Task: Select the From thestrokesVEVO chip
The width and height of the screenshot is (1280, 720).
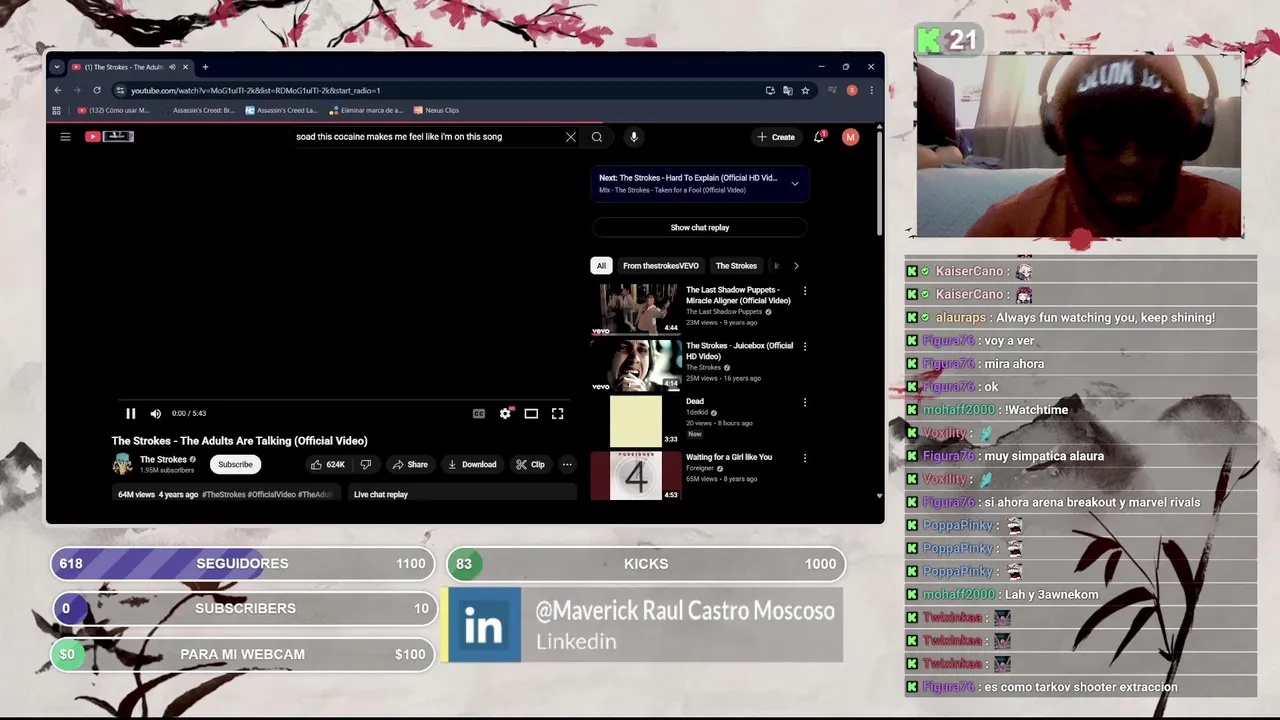Action: (660, 266)
